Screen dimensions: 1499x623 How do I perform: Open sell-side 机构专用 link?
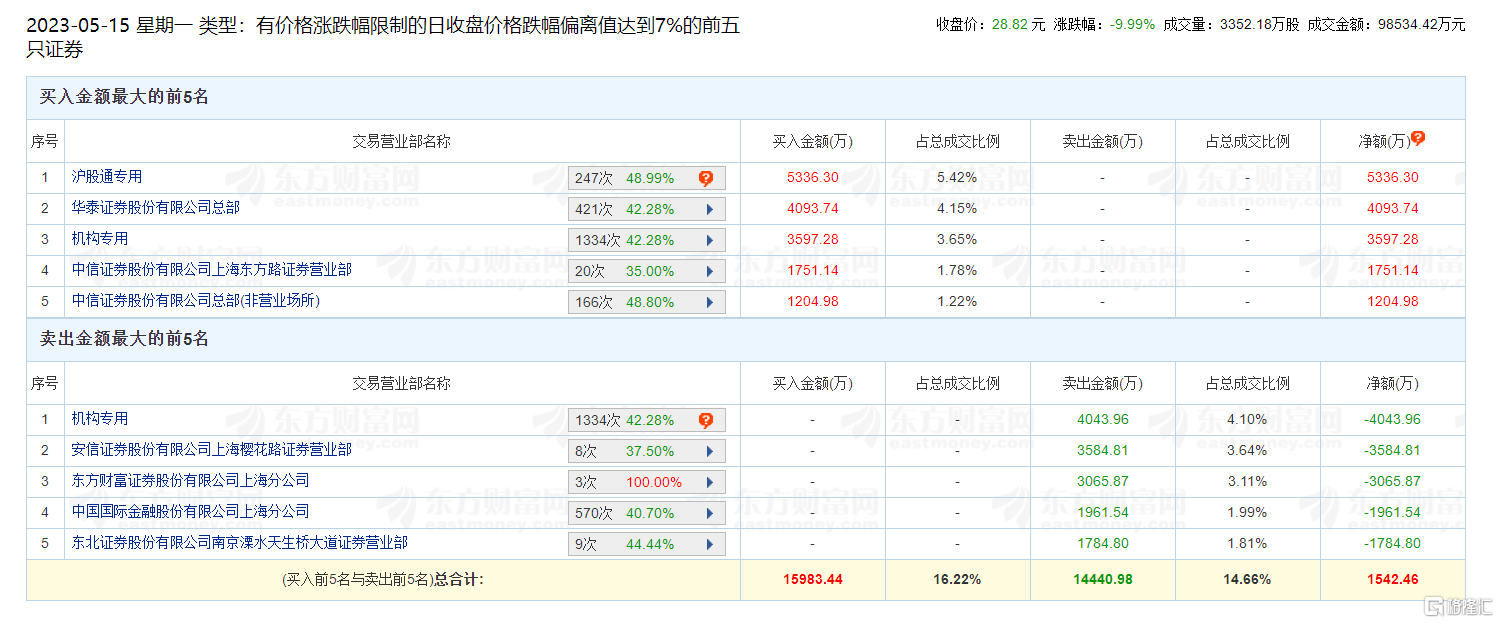(100, 419)
